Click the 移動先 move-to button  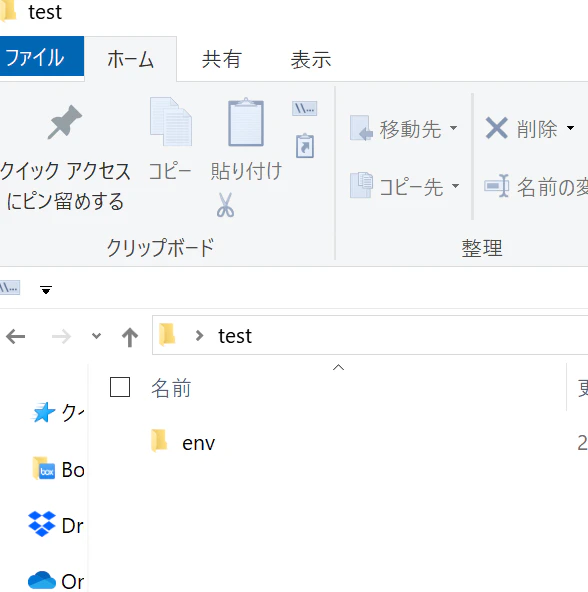[x=396, y=129]
